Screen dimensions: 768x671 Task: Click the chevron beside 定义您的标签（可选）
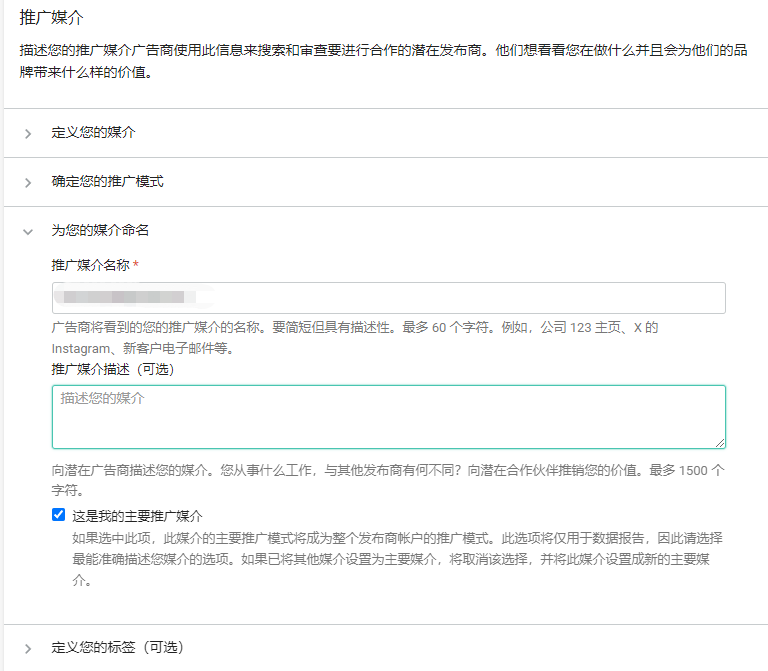pyautogui.click(x=28, y=648)
